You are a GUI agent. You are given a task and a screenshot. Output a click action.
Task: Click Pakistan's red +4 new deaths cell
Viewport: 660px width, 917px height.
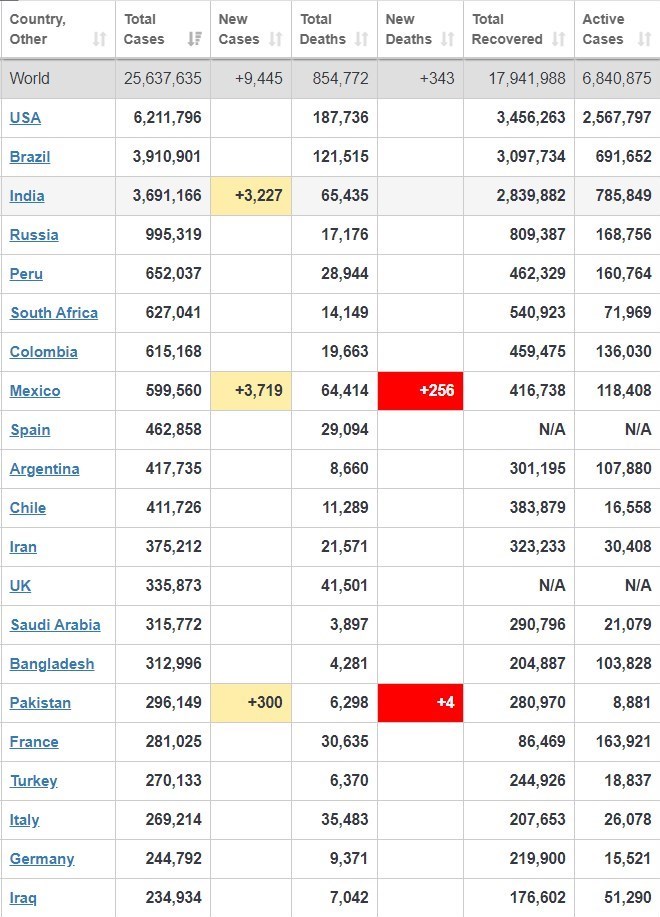point(420,702)
